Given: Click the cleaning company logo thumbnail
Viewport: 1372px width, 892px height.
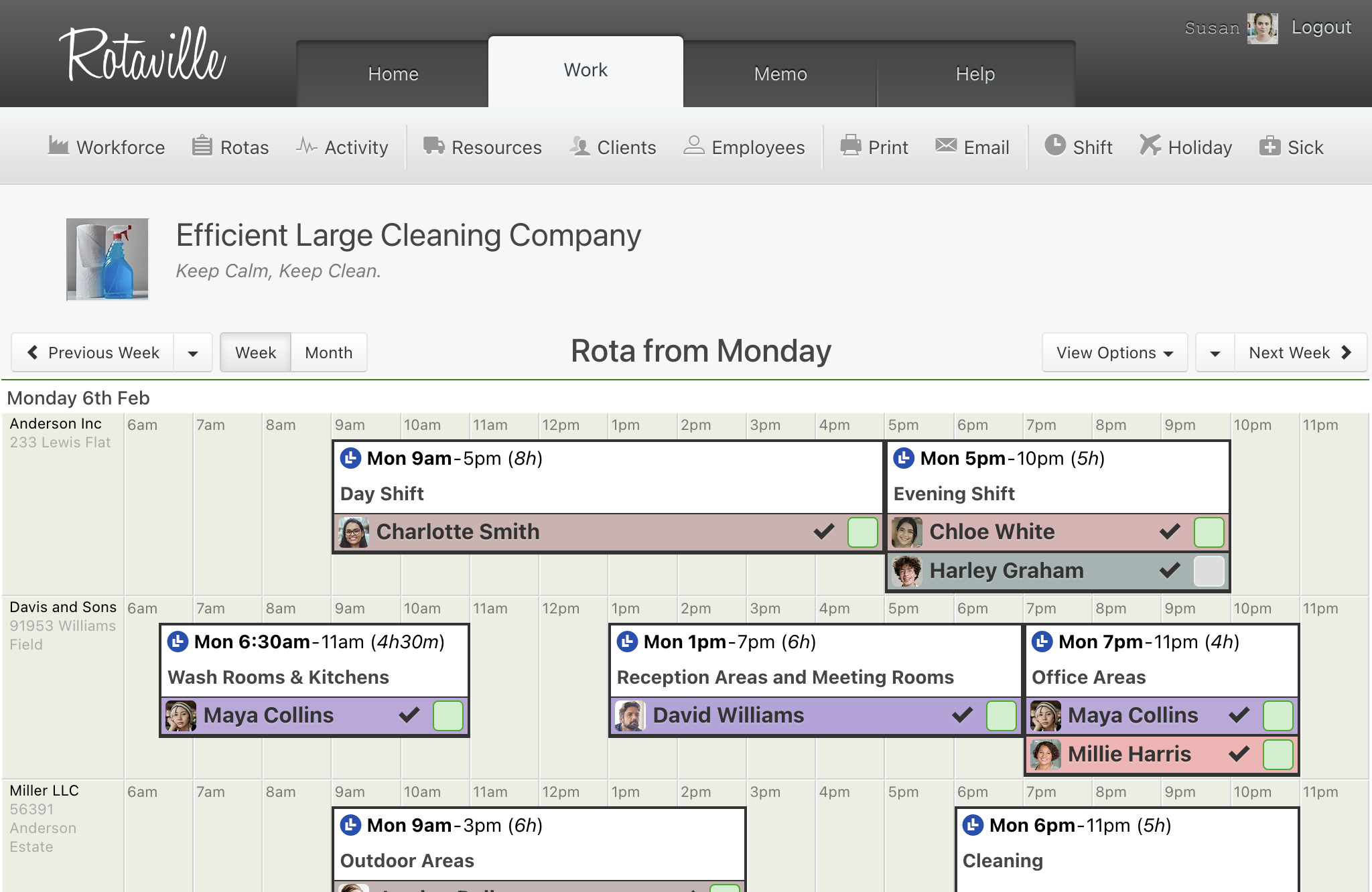Looking at the screenshot, I should click(x=107, y=259).
